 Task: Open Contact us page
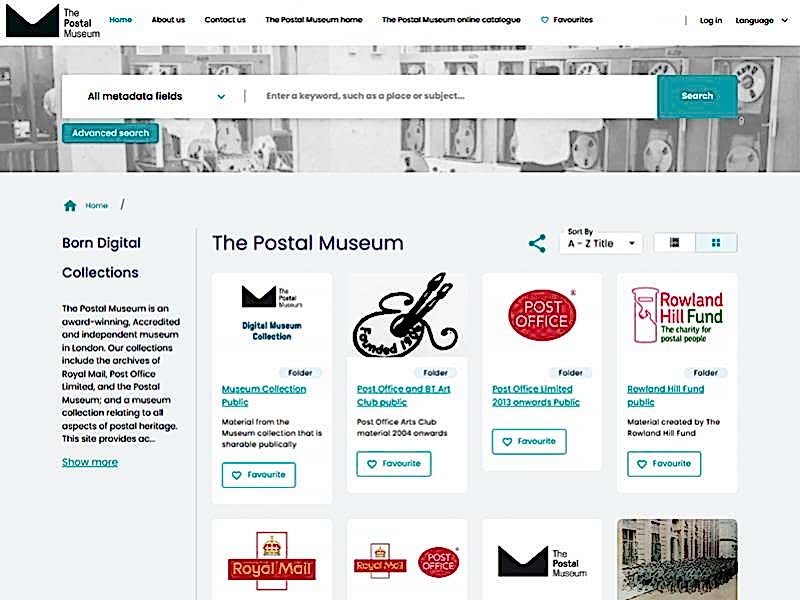pos(225,20)
